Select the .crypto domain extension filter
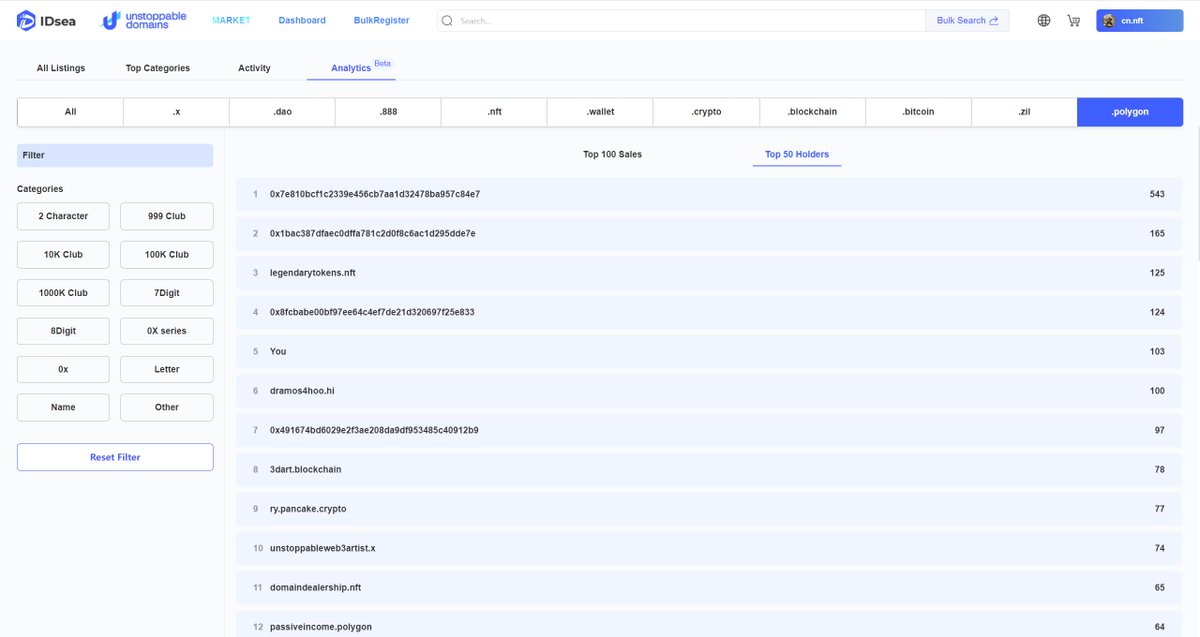Viewport: 1200px width, 637px height. tap(706, 111)
